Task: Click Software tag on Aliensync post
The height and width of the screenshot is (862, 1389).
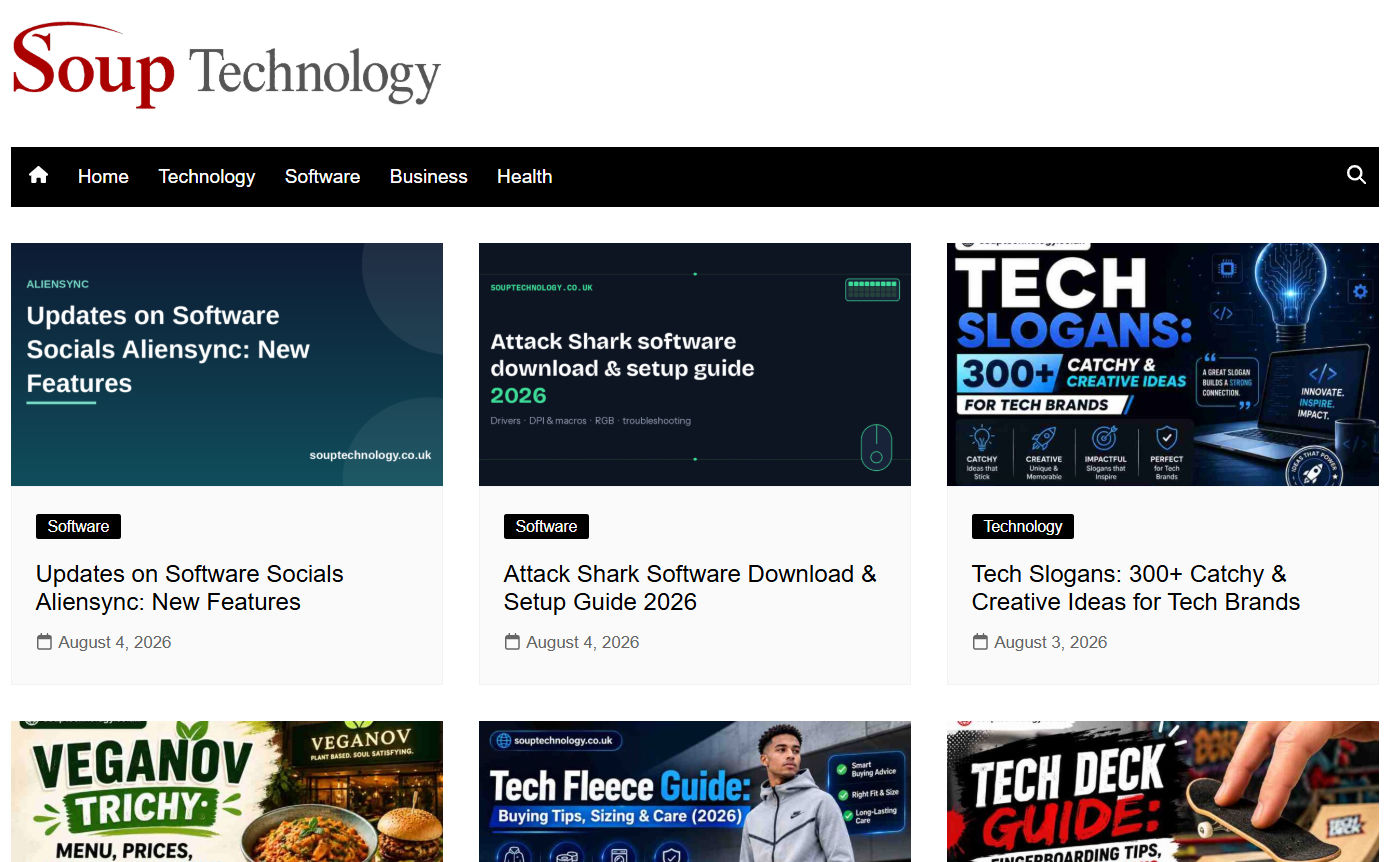Action: click(78, 527)
